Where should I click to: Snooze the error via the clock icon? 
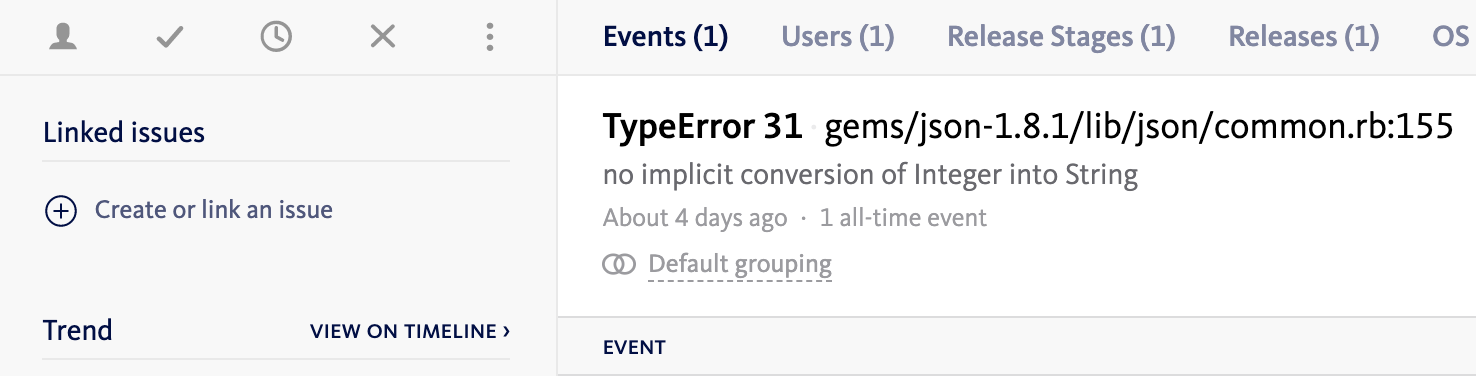pyautogui.click(x=276, y=38)
